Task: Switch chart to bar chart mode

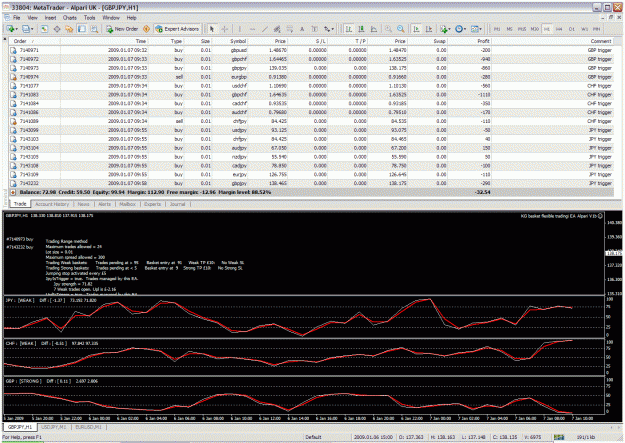Action: click(x=349, y=29)
